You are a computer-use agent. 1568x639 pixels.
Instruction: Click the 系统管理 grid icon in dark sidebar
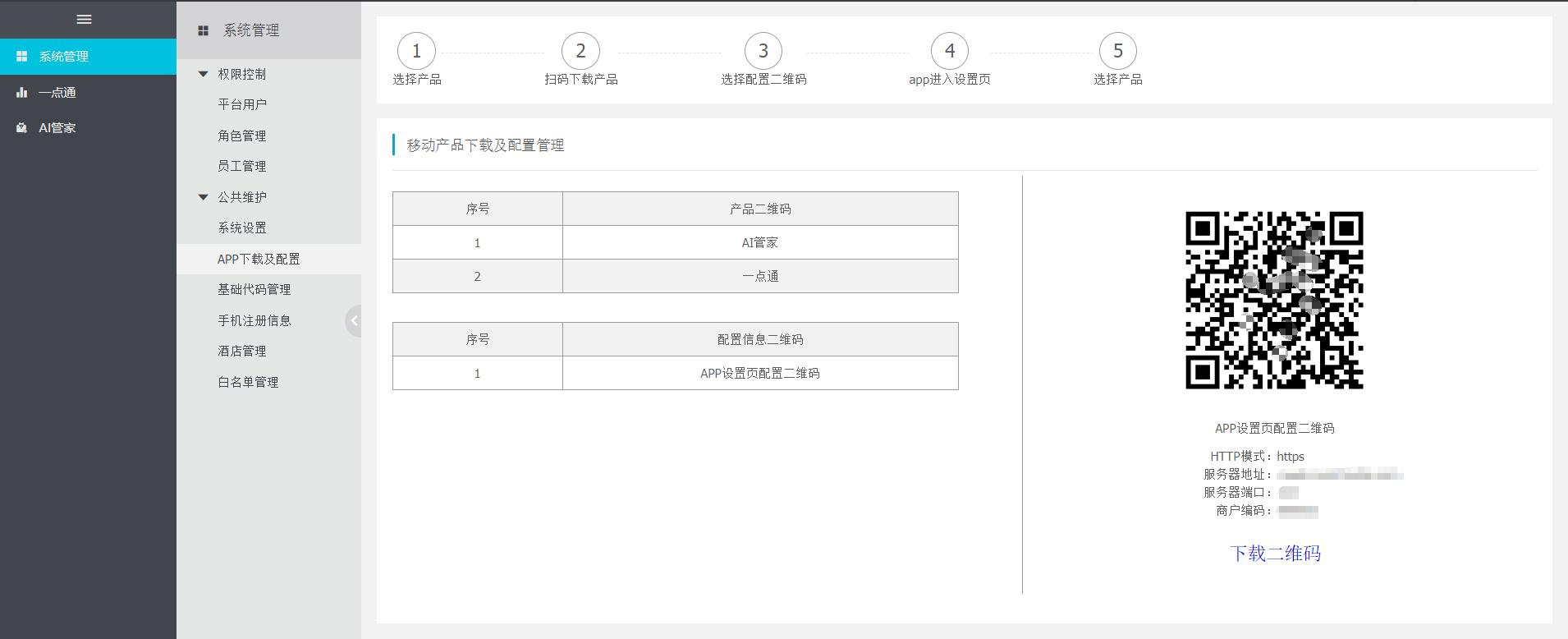click(x=22, y=57)
